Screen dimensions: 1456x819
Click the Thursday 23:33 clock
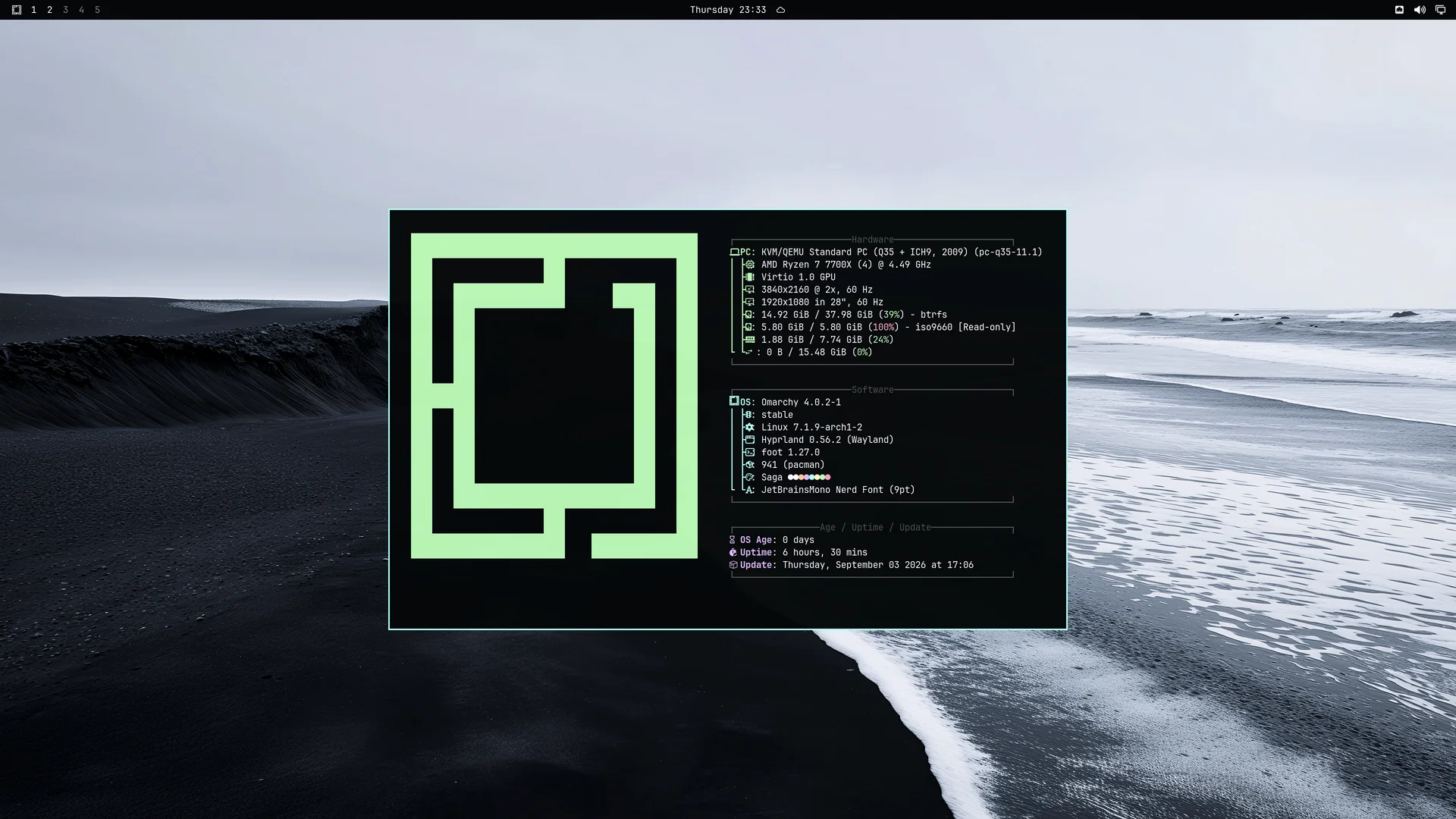point(728,10)
